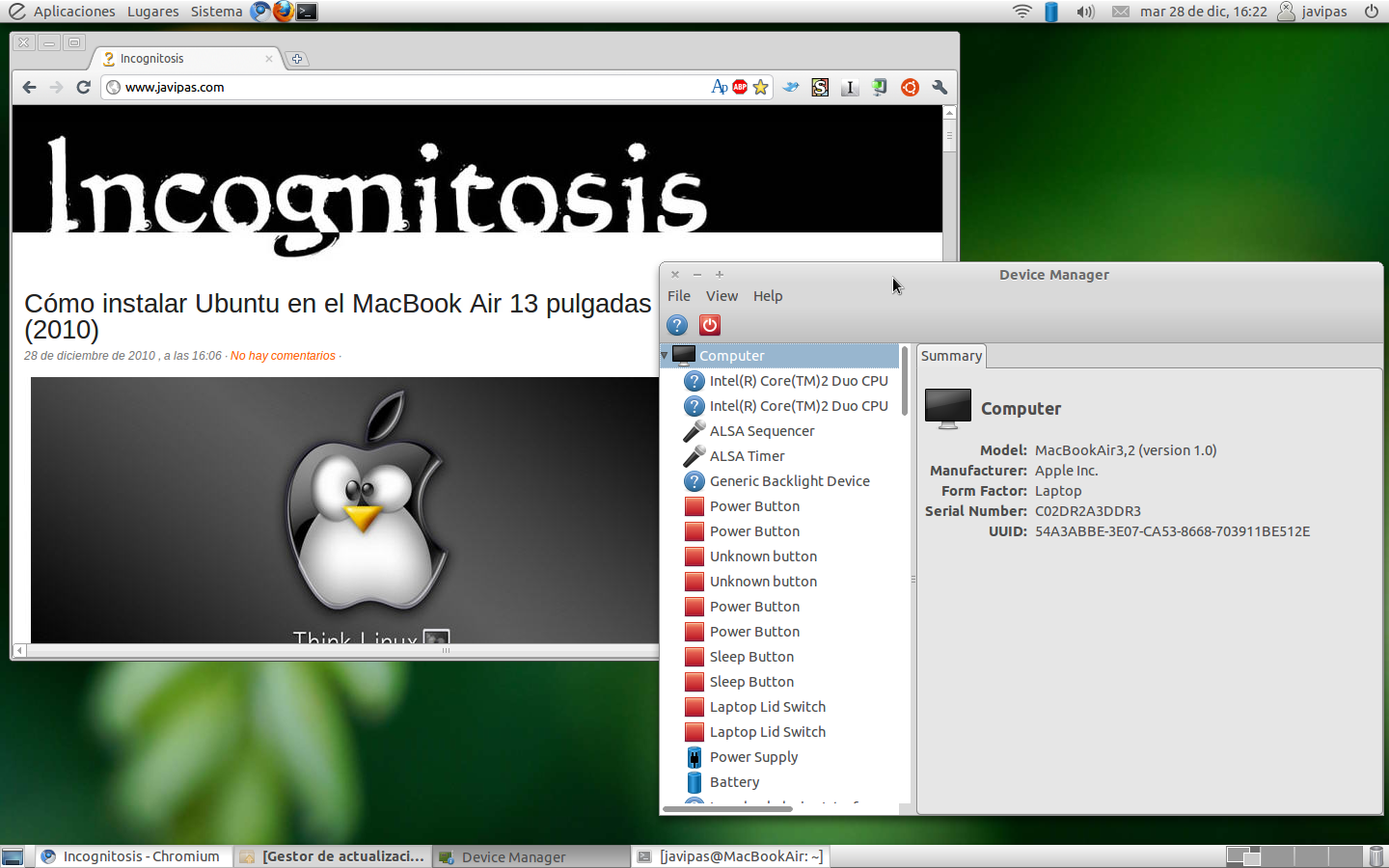Click the manufacturer value Apple Inc.
Screen dimensions: 1389x868
(x=1067, y=471)
